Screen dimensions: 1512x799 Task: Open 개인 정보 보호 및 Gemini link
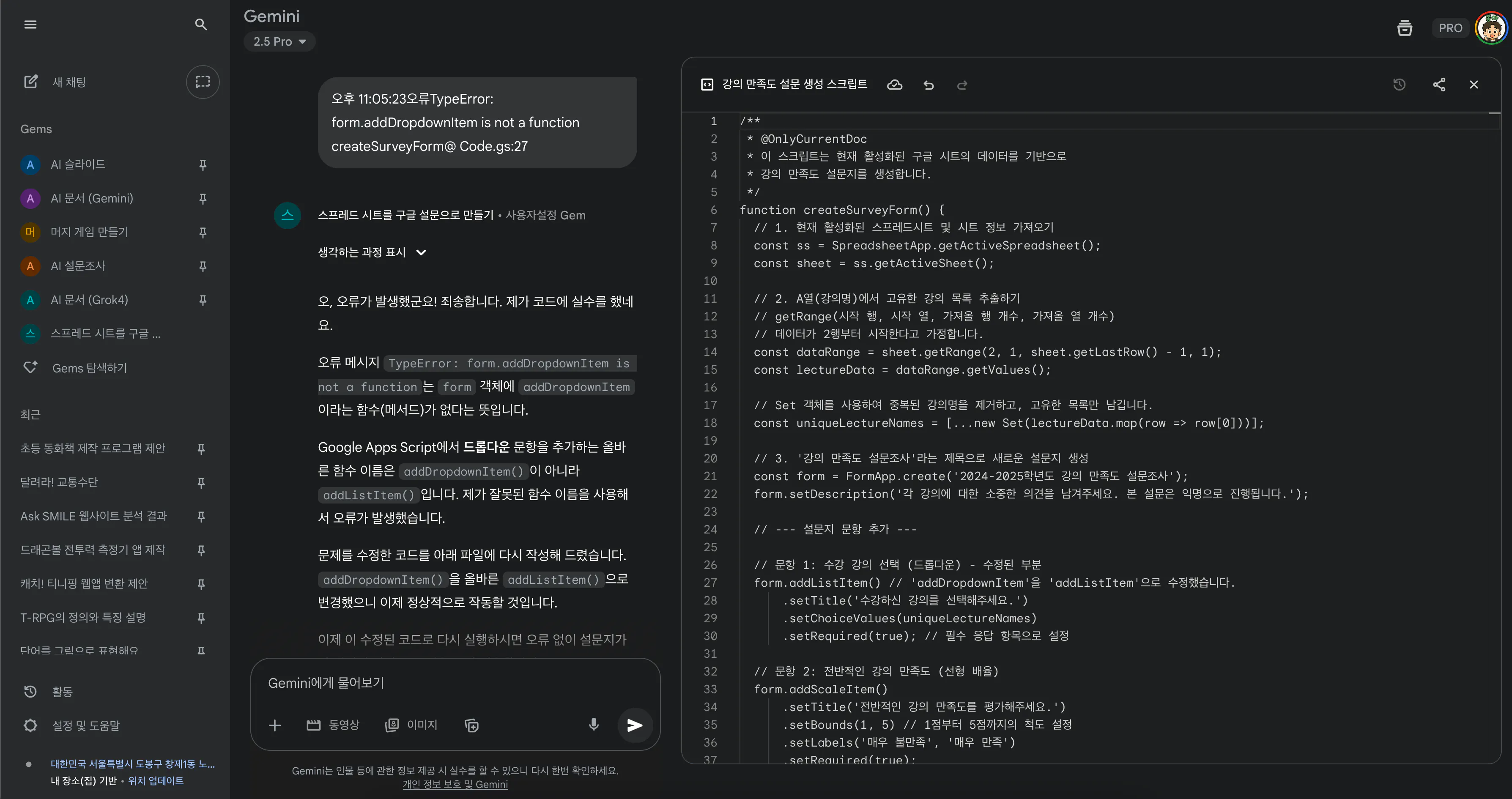click(455, 784)
